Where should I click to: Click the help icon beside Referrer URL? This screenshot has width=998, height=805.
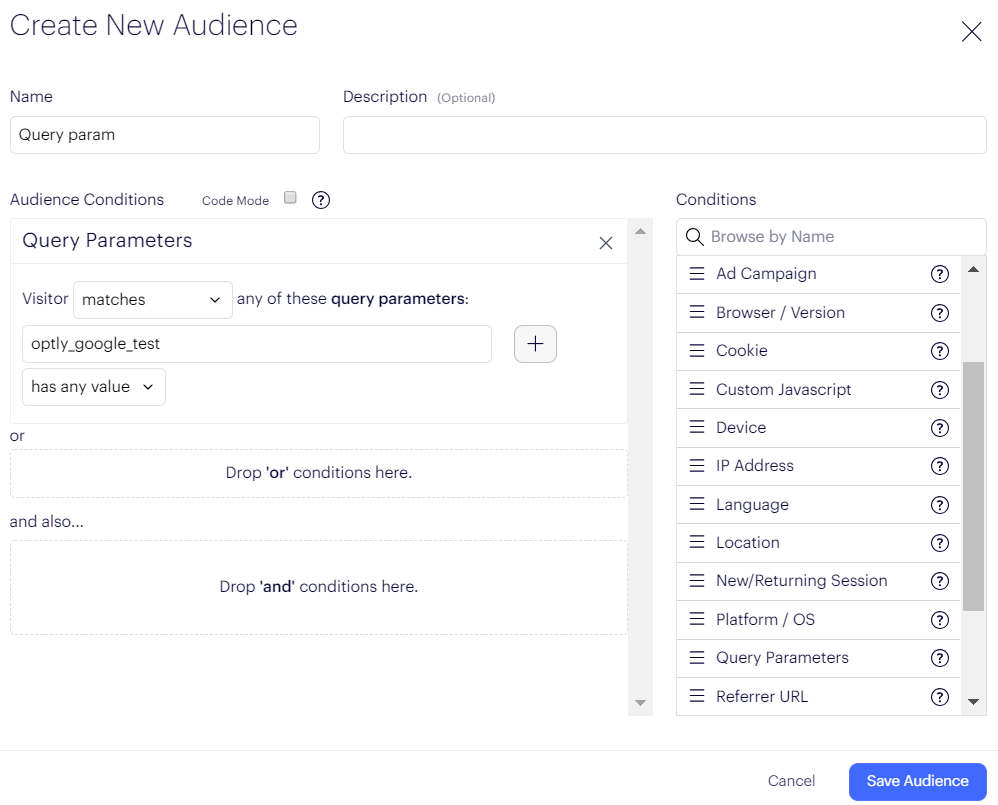pos(939,697)
